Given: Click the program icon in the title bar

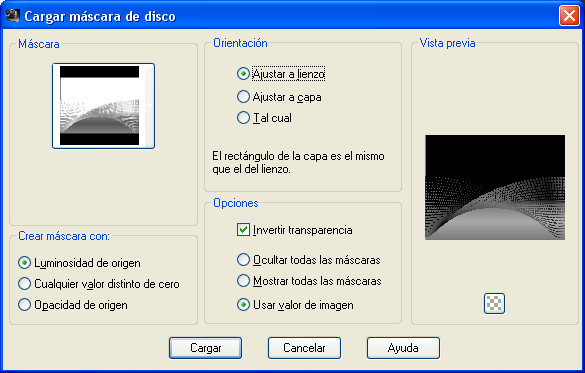Looking at the screenshot, I should click(12, 15).
